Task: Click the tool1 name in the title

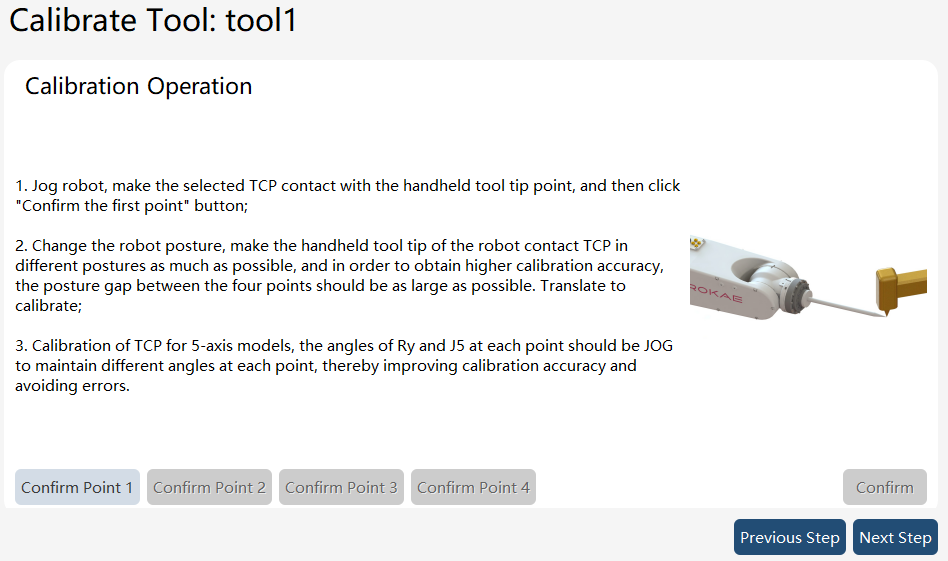Action: point(261,20)
